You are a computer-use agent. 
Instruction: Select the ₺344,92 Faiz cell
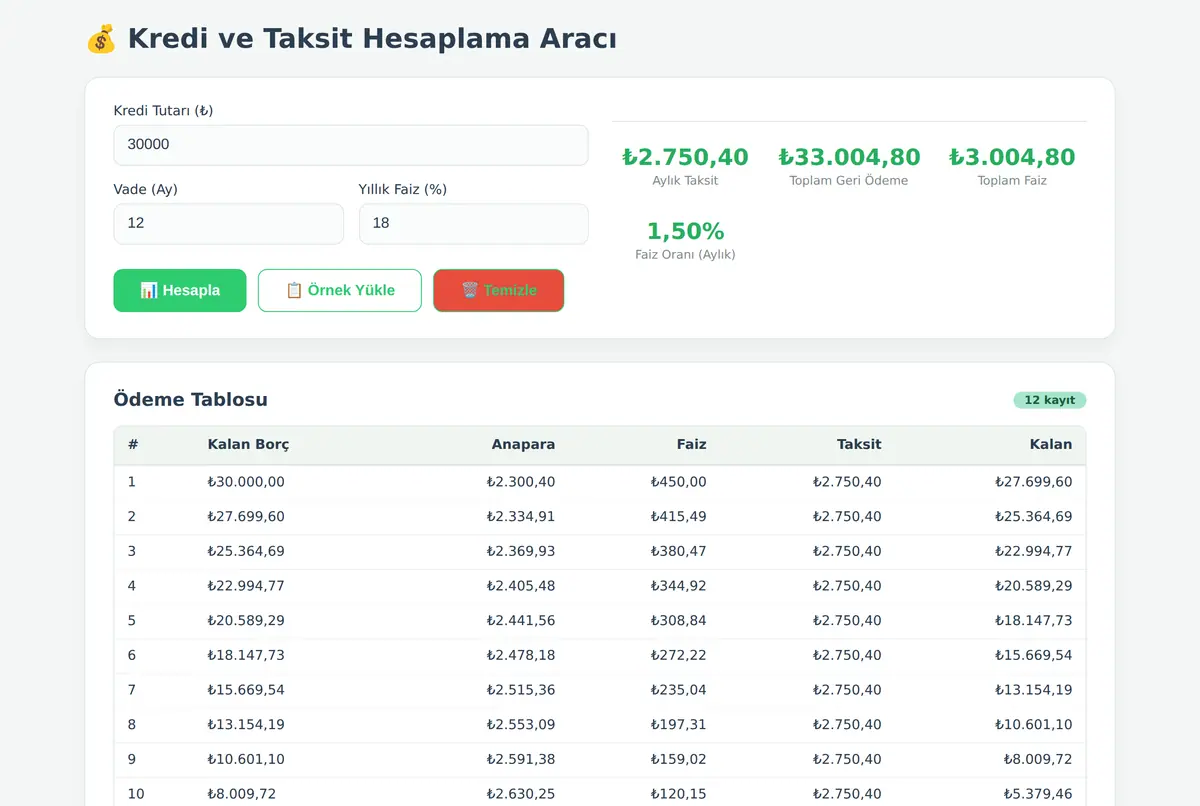coord(678,586)
